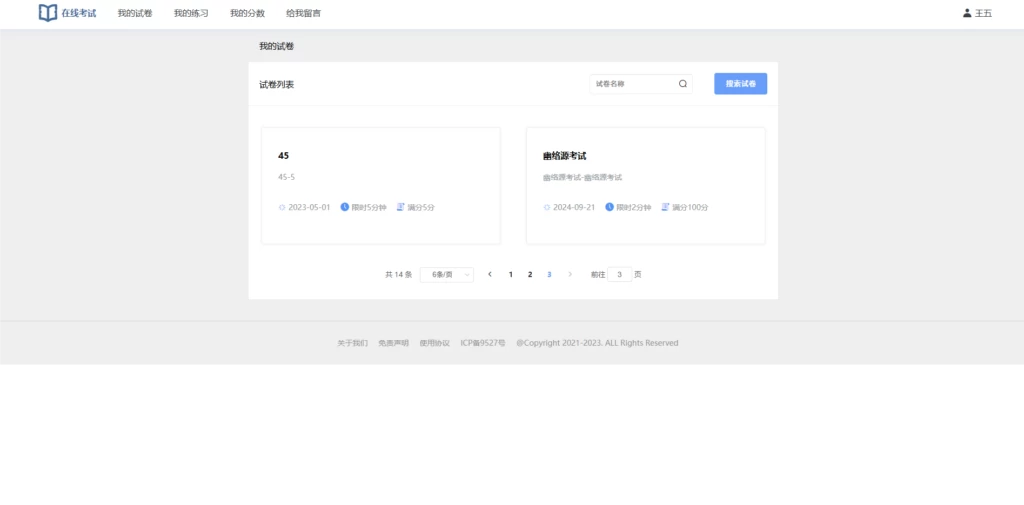
Task: Click the 前往 page number input box
Action: [619, 274]
